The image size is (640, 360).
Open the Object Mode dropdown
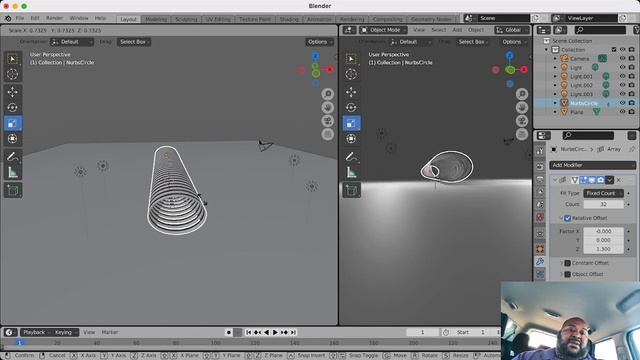coord(383,30)
